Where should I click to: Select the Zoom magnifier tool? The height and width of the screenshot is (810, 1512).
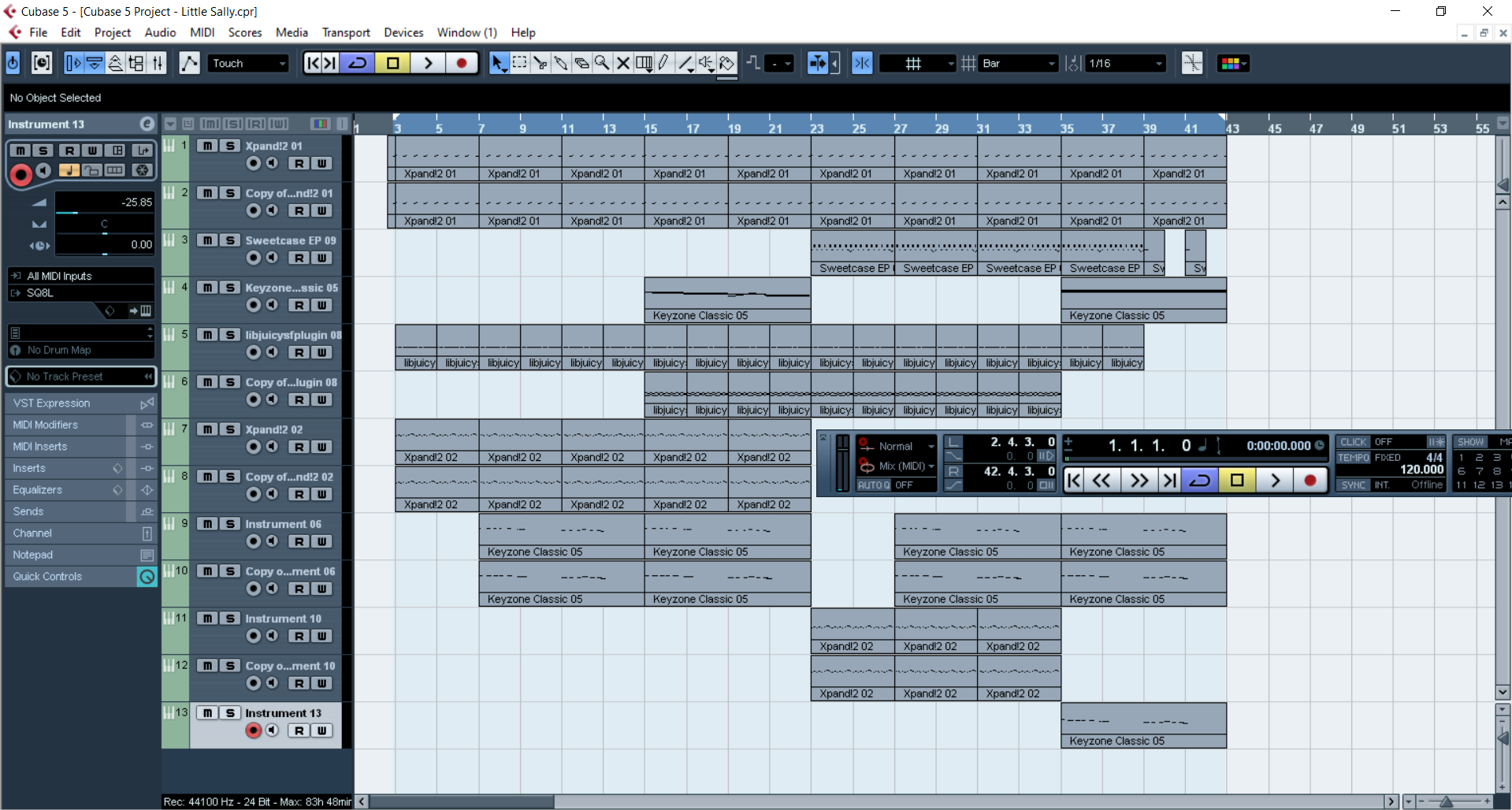(602, 63)
